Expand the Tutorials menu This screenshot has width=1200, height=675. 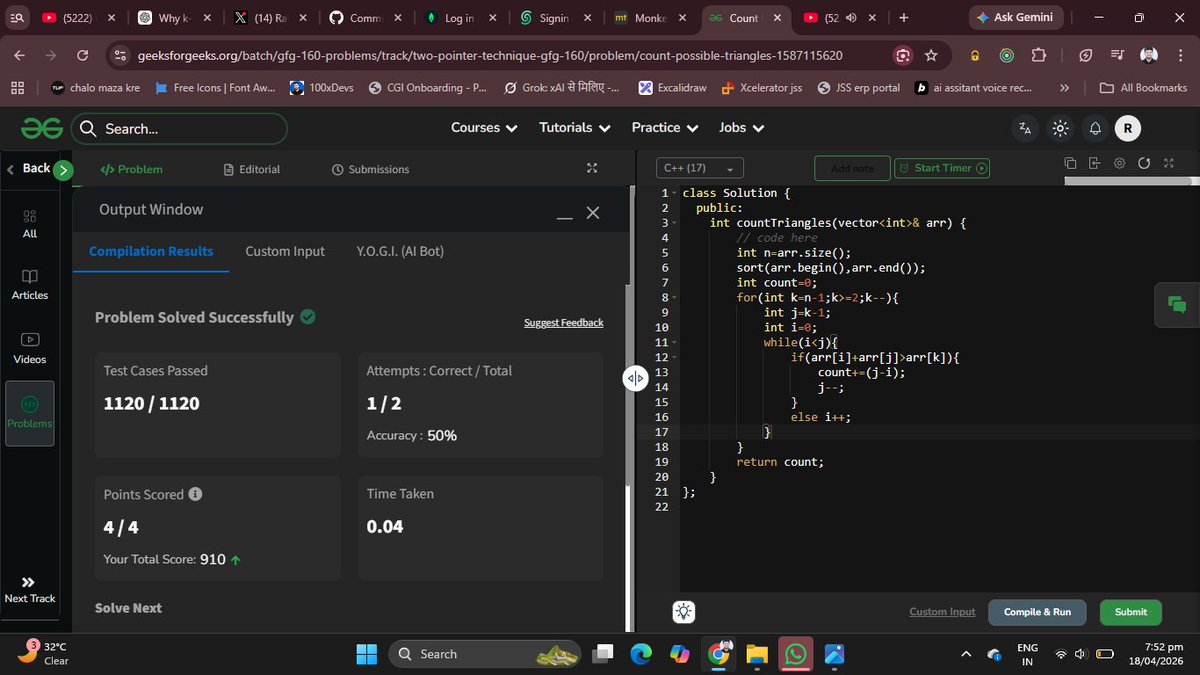(575, 128)
